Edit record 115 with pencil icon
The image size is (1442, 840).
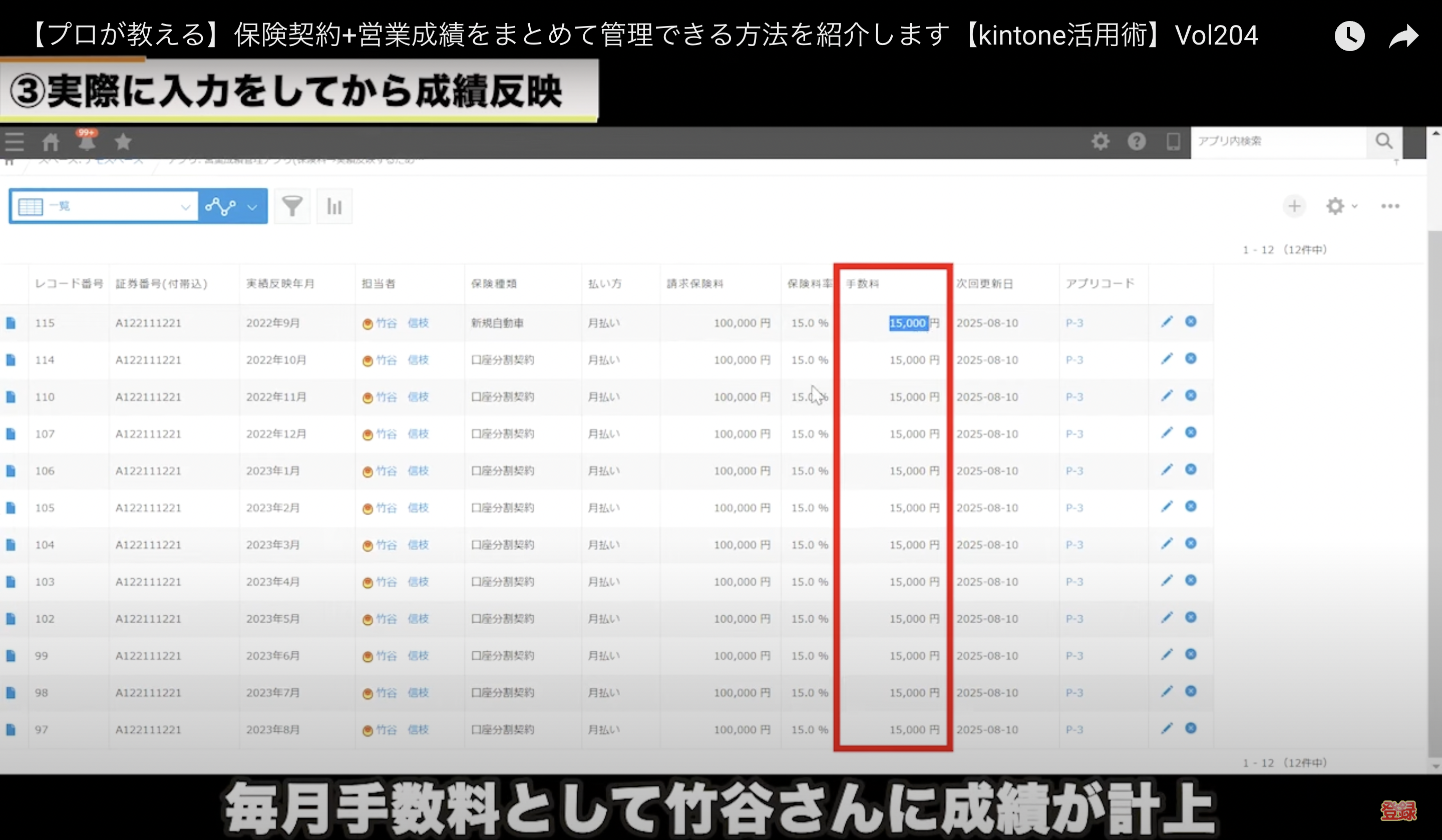click(1167, 322)
